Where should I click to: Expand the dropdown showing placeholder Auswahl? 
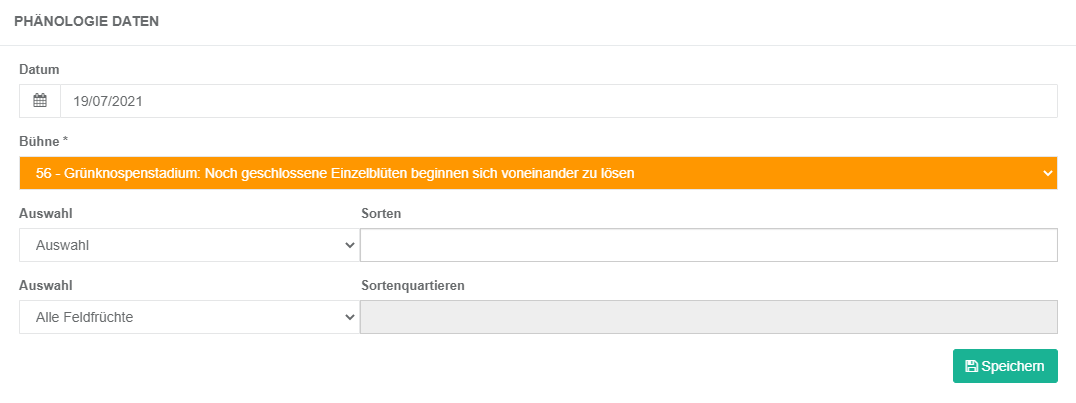189,245
